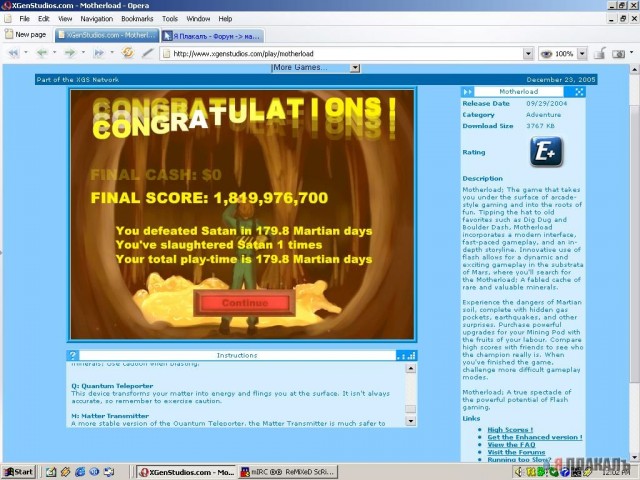Click the Show Desktop Quick Launch icon
Viewport: 640px width, 480px height.
[x=109, y=472]
